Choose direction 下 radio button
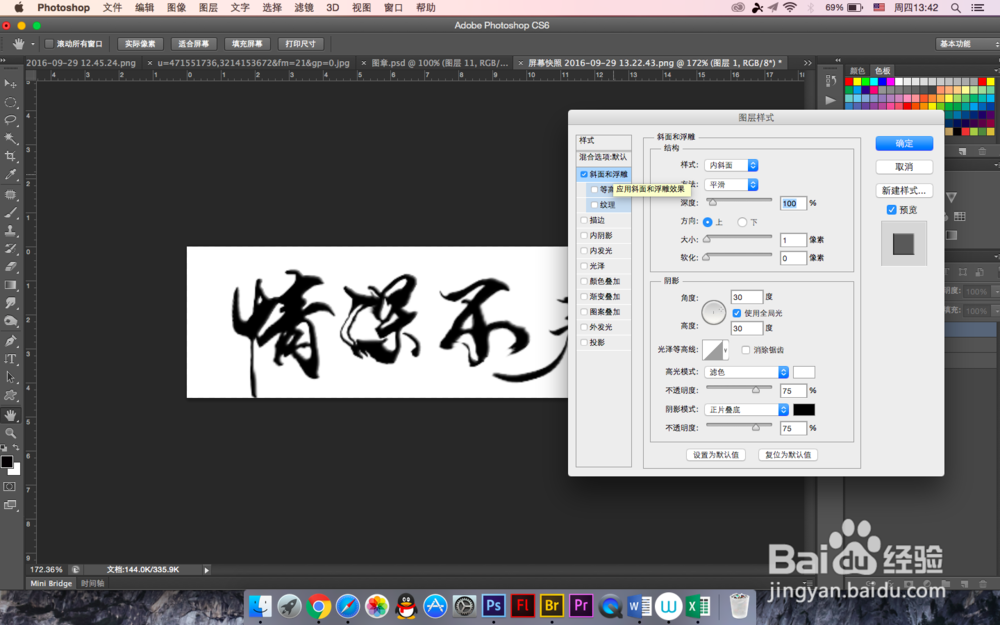 pyautogui.click(x=742, y=222)
